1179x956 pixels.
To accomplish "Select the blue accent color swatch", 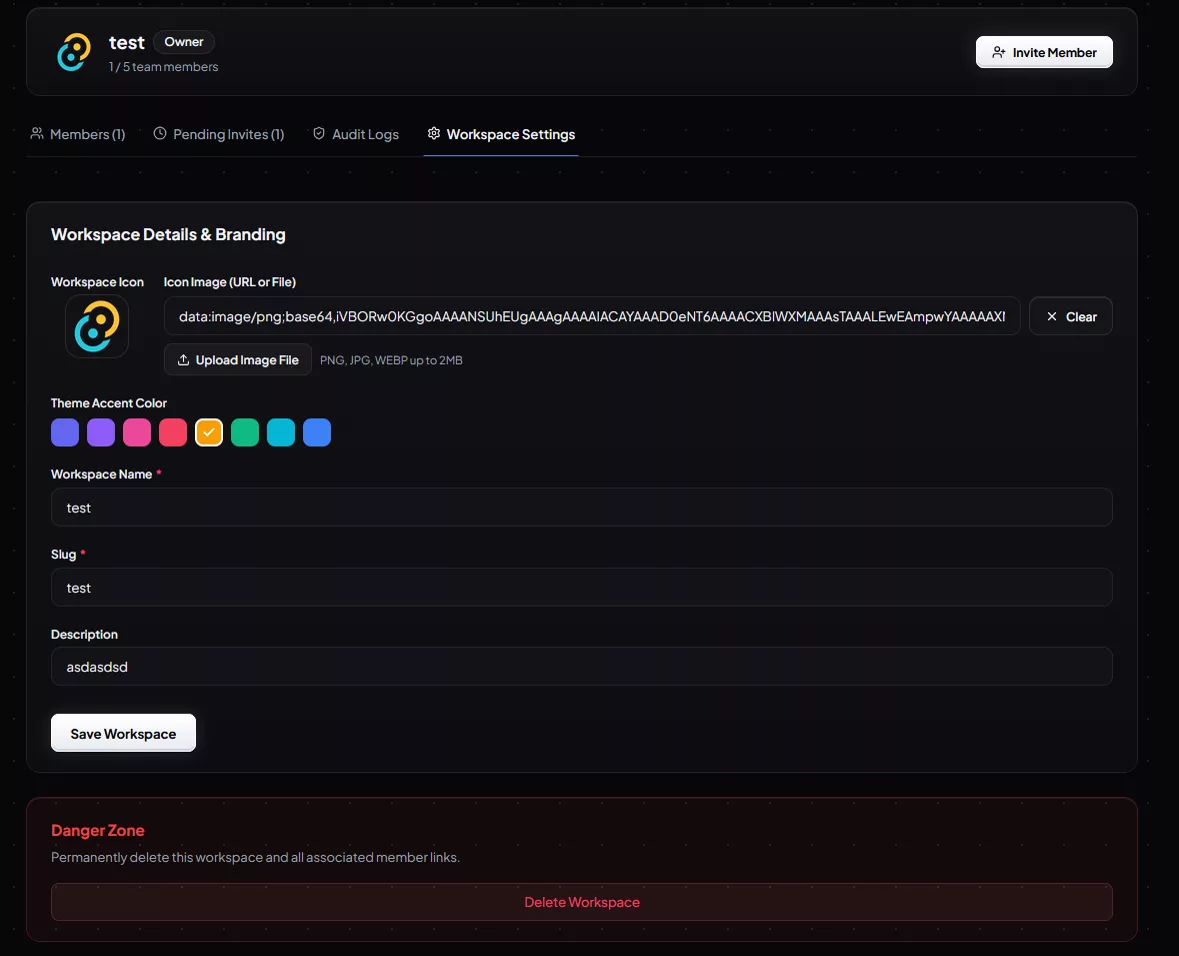I will (x=317, y=432).
